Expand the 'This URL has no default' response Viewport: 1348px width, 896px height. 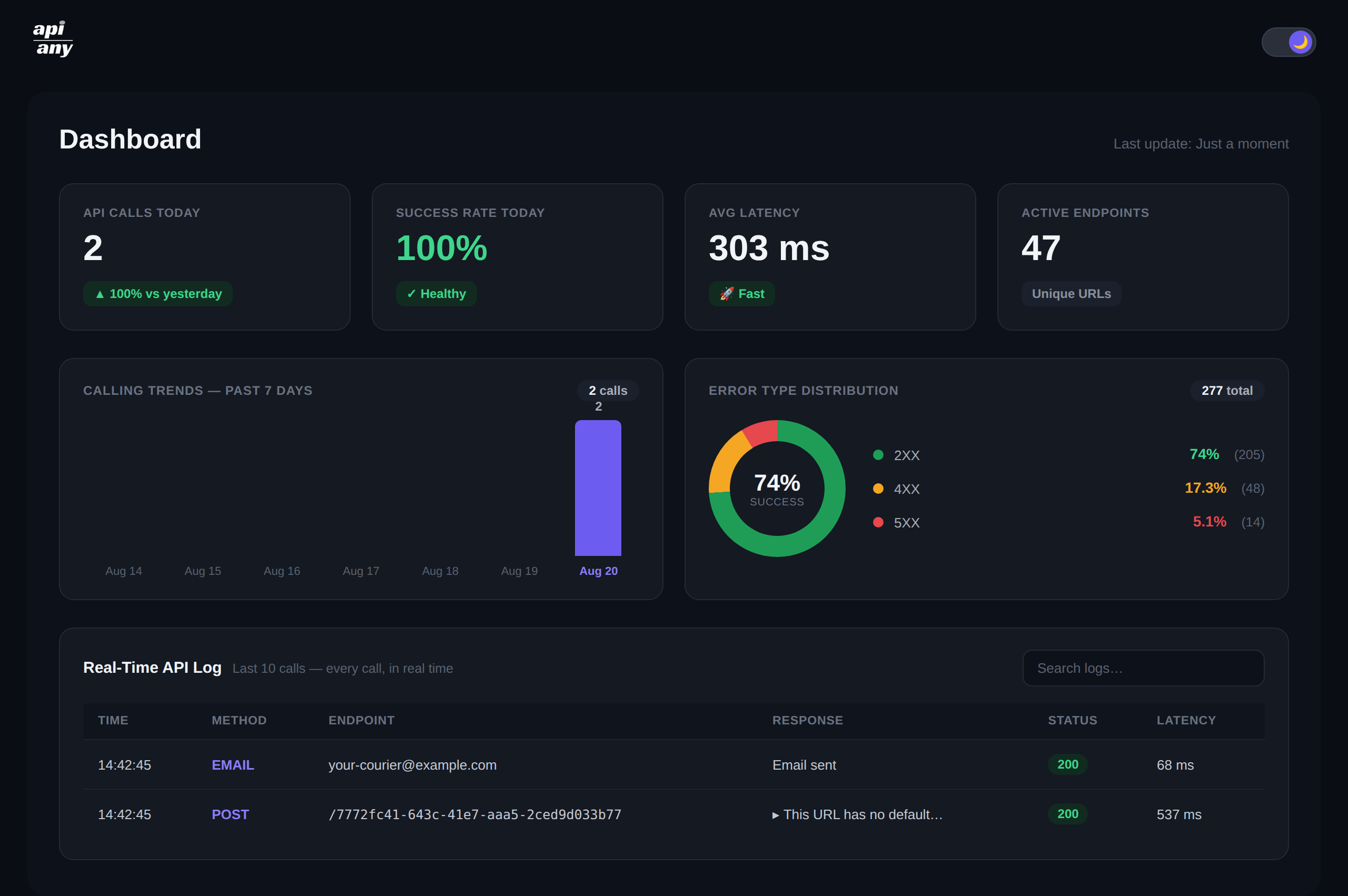[857, 814]
